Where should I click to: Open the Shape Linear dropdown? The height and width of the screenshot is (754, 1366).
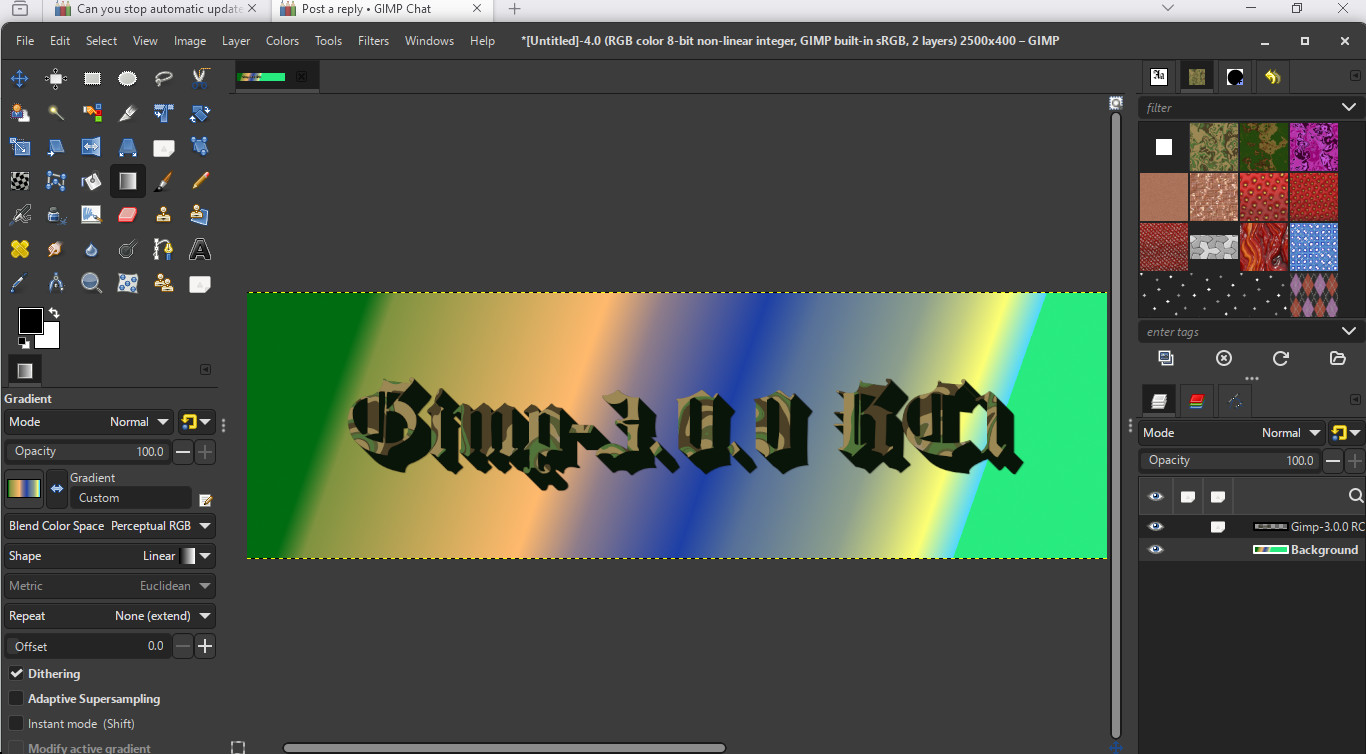(x=110, y=556)
